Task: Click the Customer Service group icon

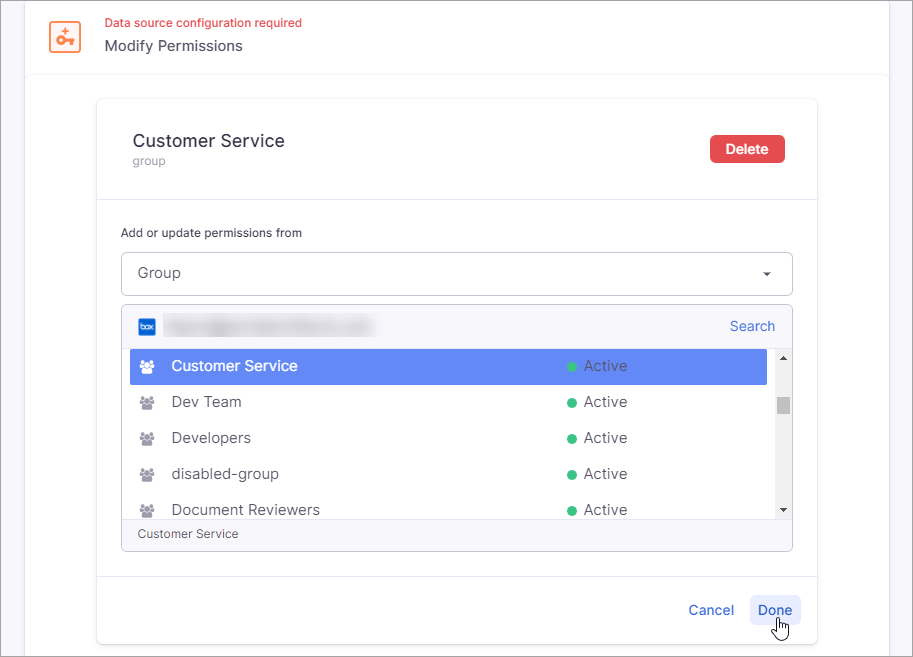Action: (148, 367)
